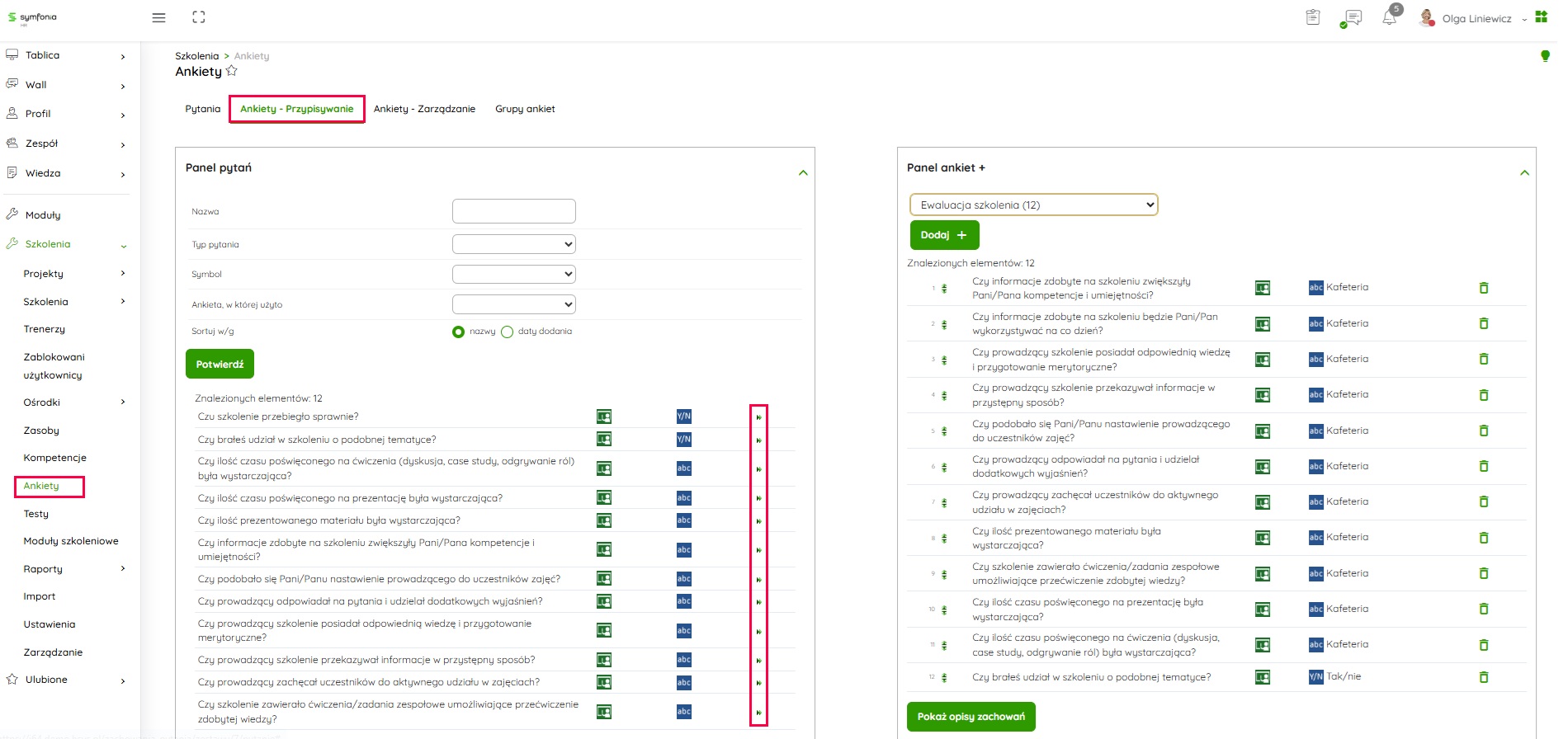
Task: Click the Nazwa text input field
Action: click(x=513, y=211)
